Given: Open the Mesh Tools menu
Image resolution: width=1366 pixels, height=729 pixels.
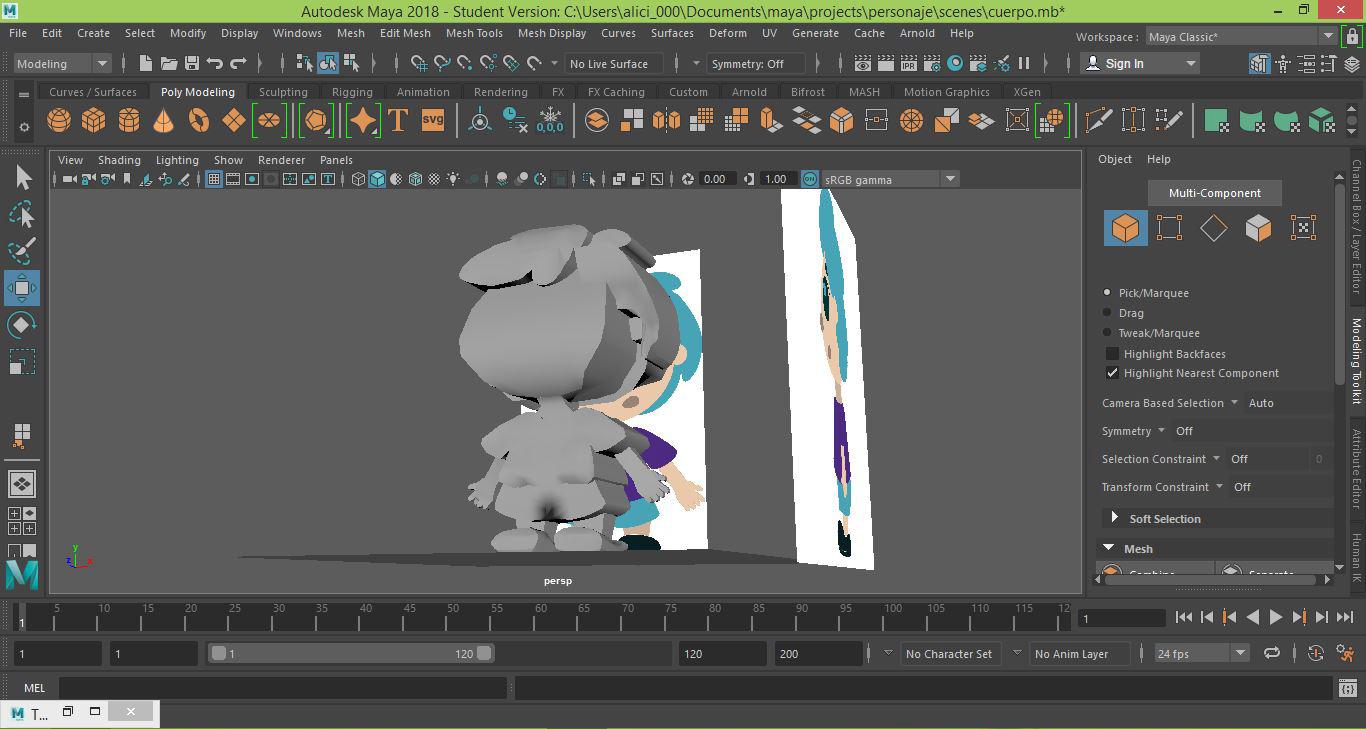Looking at the screenshot, I should pos(474,33).
